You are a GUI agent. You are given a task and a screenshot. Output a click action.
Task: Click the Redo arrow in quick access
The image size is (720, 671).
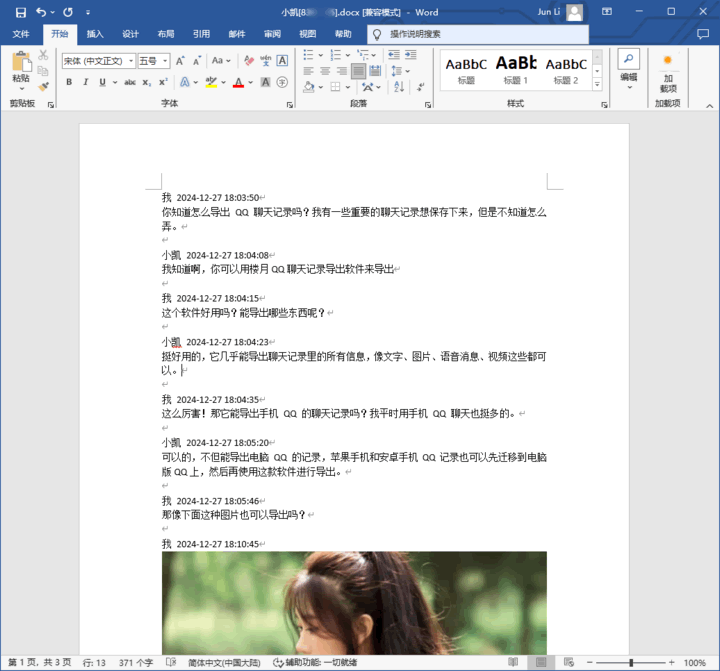click(x=67, y=12)
